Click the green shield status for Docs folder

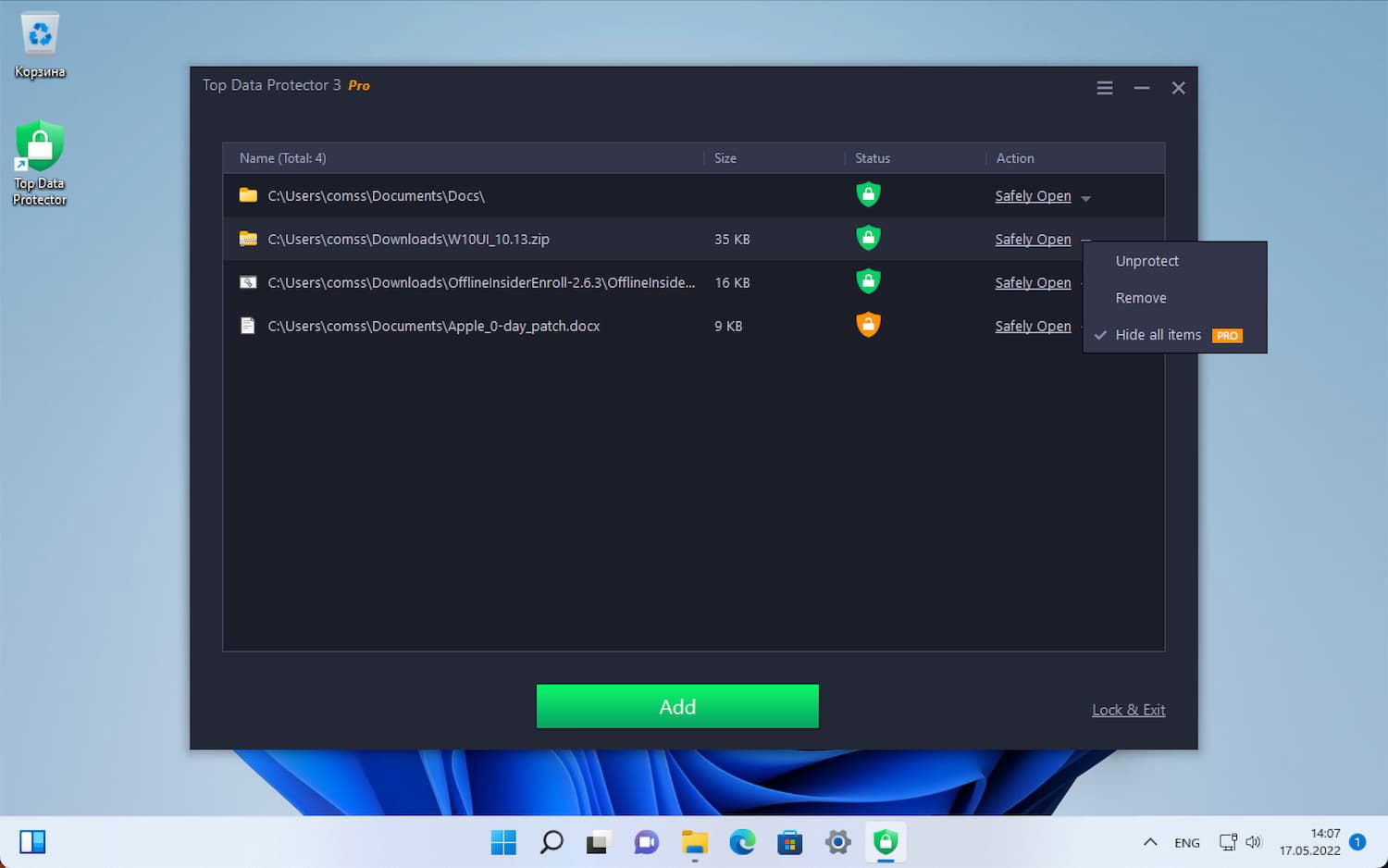coord(868,194)
